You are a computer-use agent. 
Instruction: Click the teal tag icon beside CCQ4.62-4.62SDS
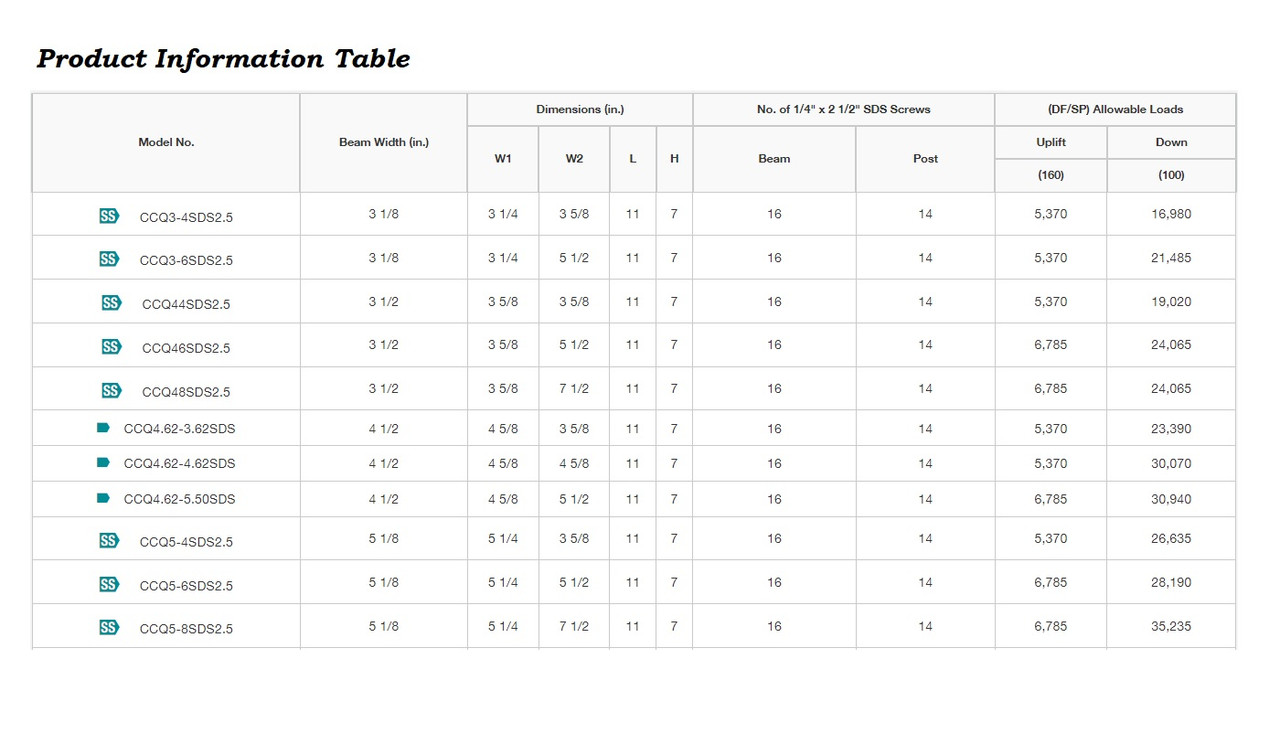tap(103, 463)
